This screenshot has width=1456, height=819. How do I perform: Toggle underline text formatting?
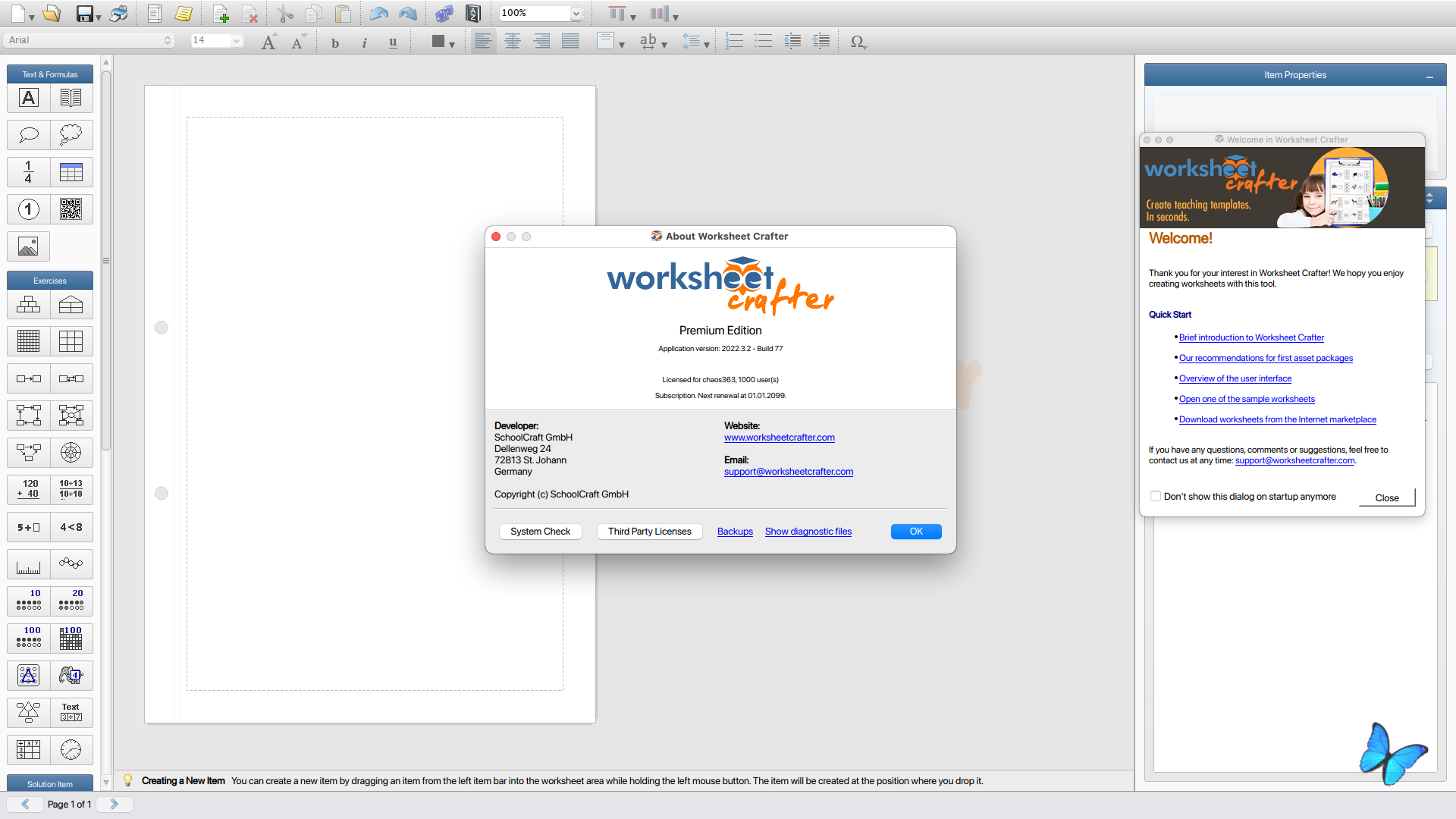393,42
